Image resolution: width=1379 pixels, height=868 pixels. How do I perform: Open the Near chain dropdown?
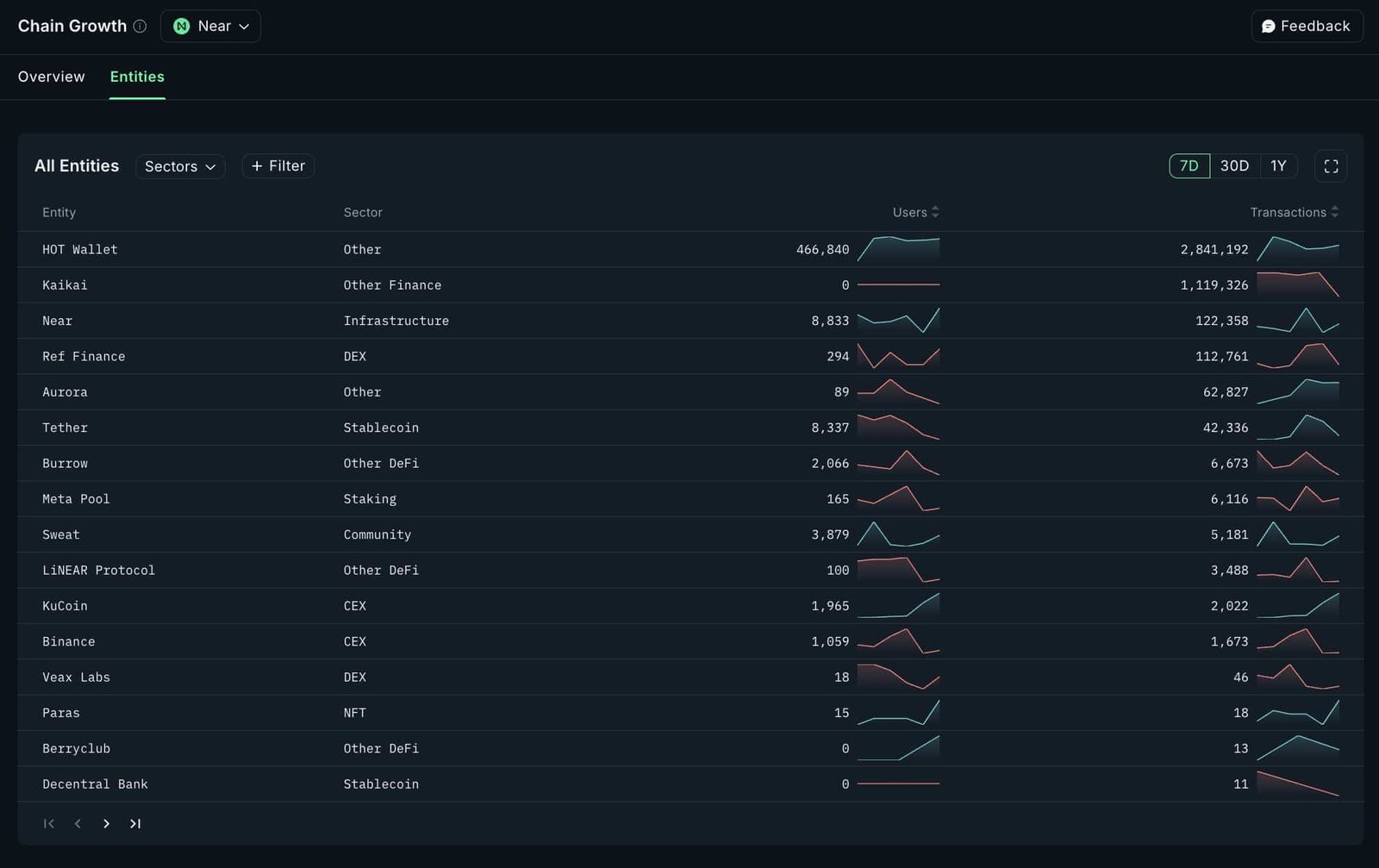tap(210, 26)
